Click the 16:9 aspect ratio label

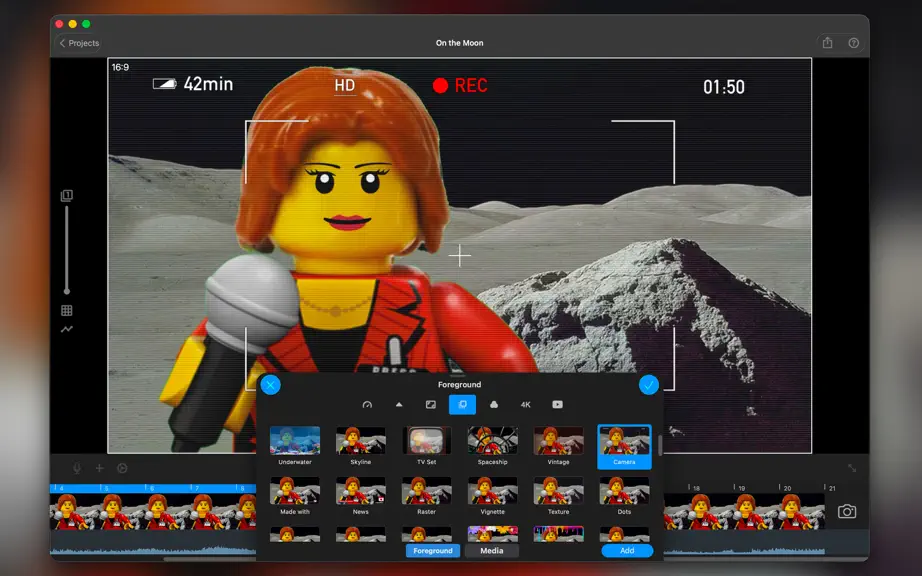120,68
